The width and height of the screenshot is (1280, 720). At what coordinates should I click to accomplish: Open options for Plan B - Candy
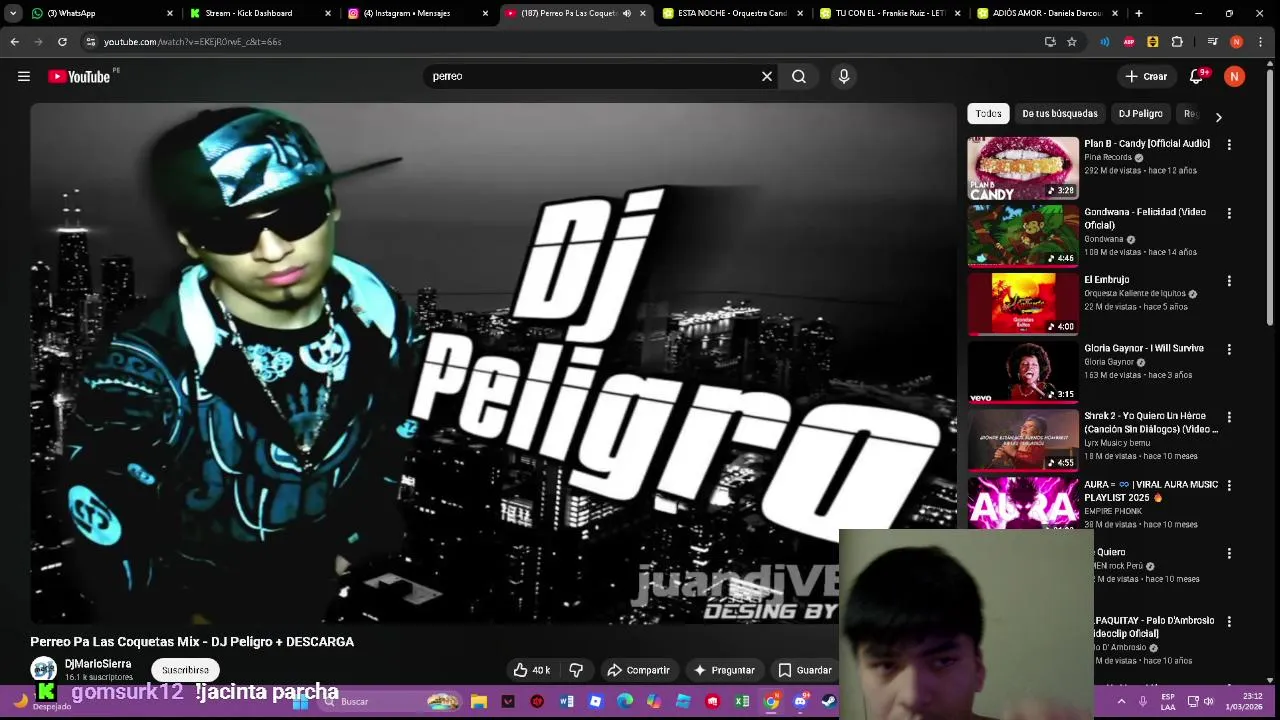[x=1229, y=145]
